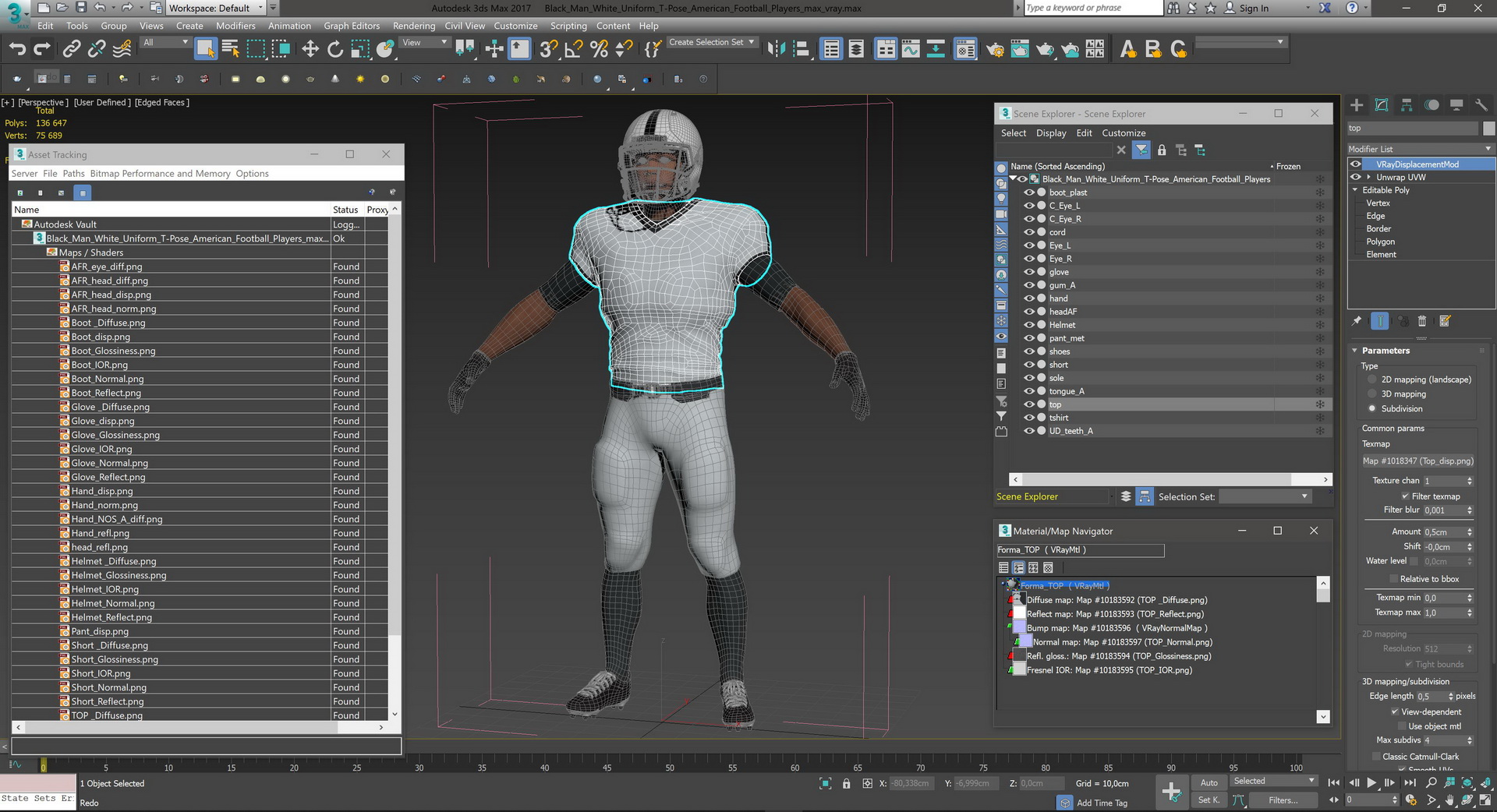Open the Modifier List dropdown
1497x812 pixels.
pyautogui.click(x=1421, y=149)
